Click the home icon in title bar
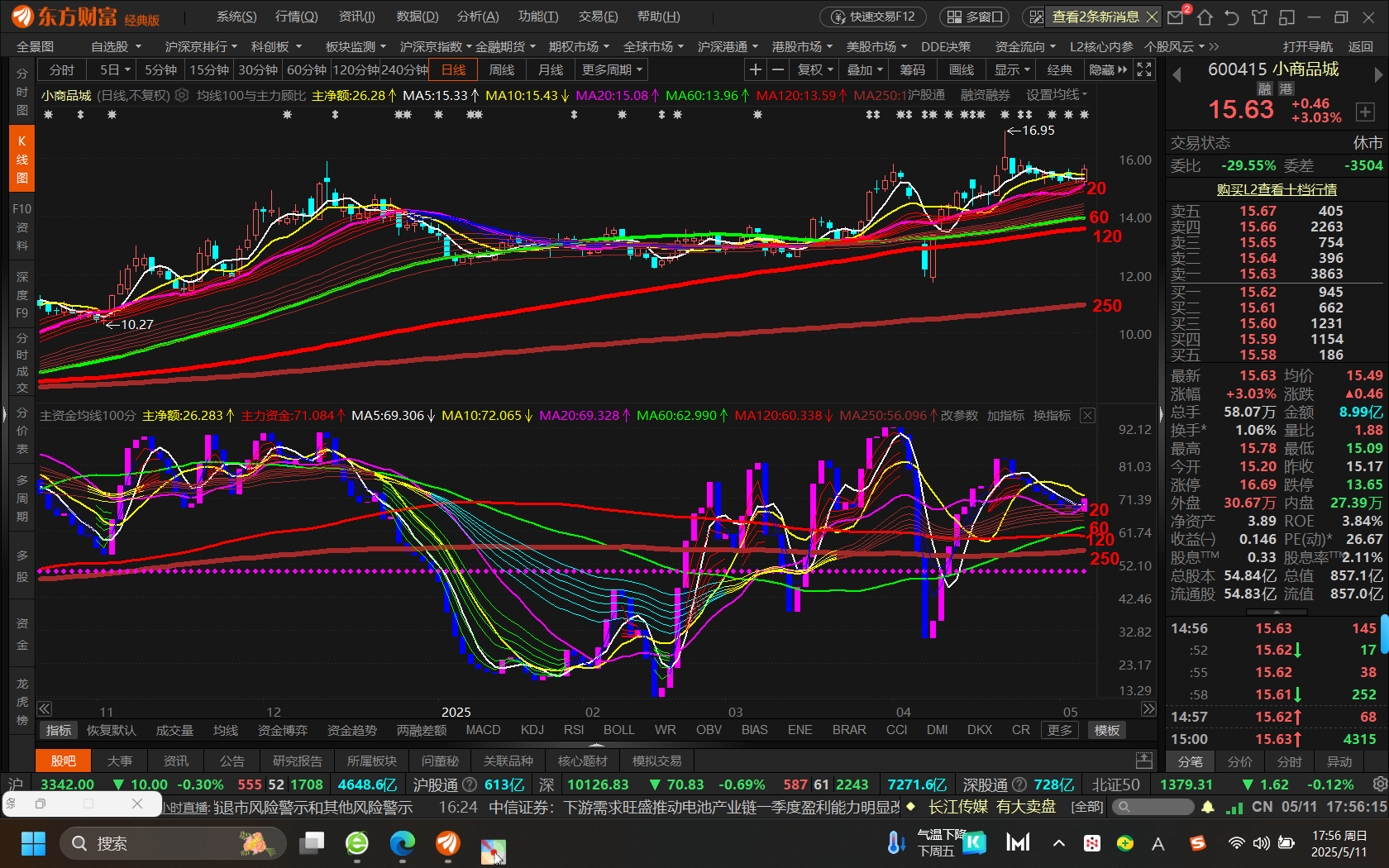1389x868 pixels. click(x=1205, y=17)
